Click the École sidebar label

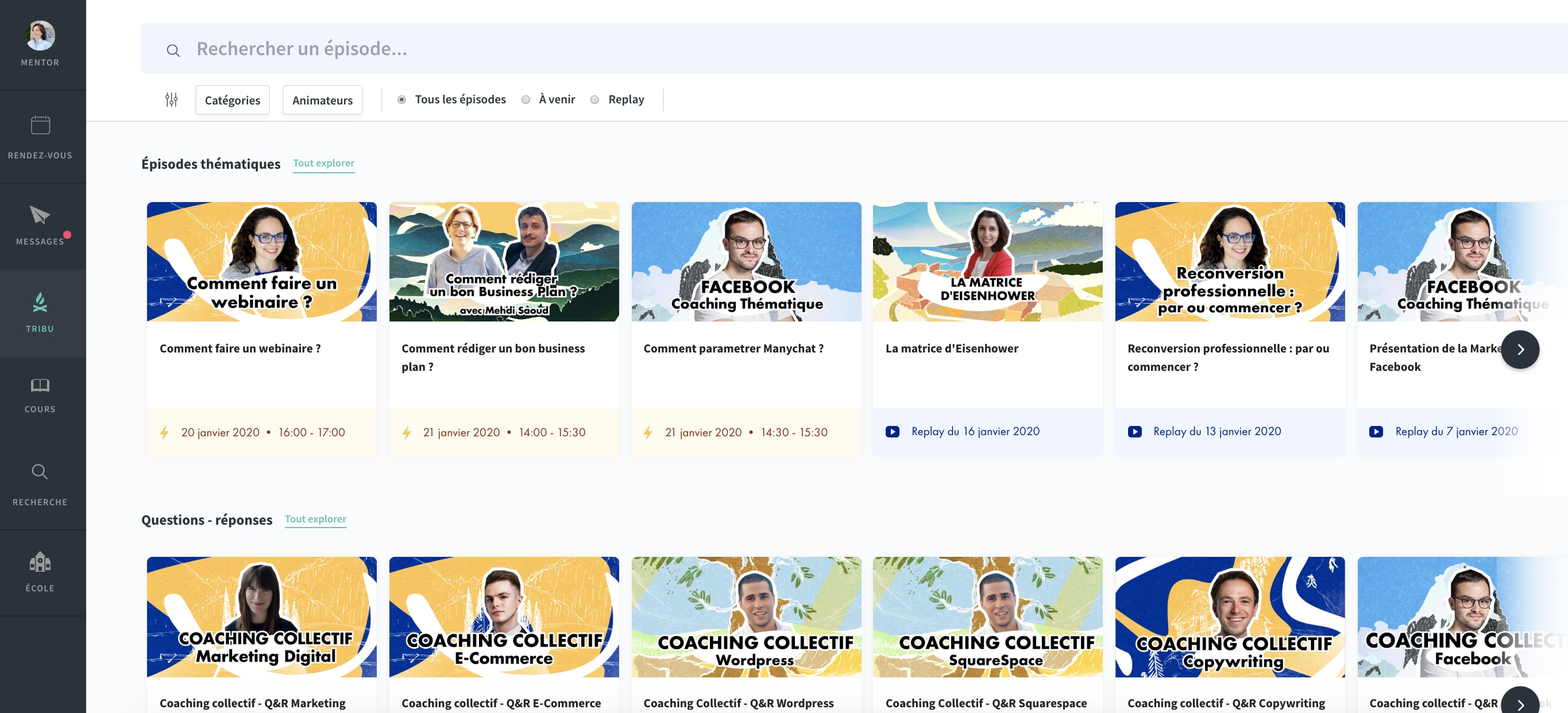tap(40, 588)
